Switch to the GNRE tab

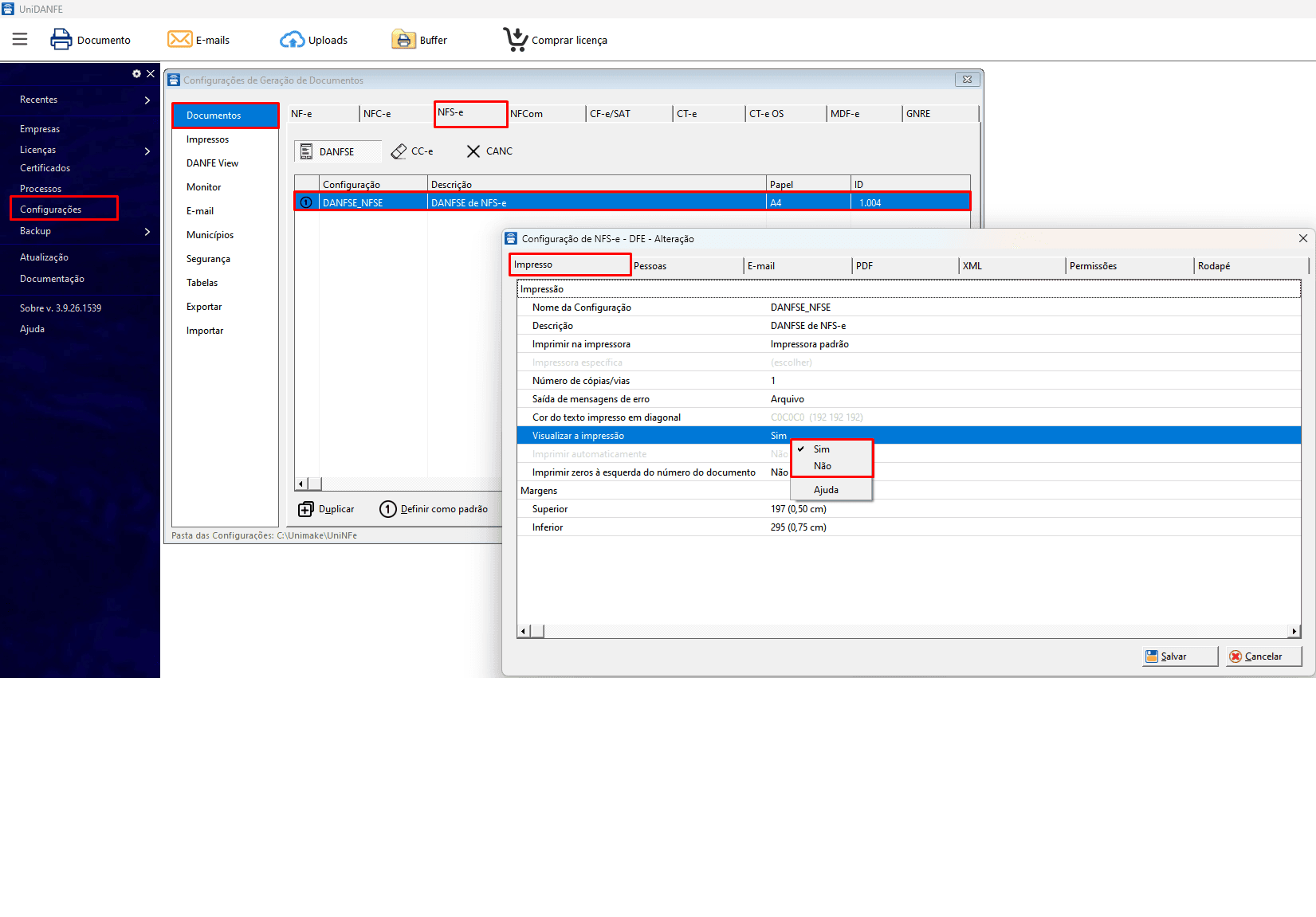[x=940, y=114]
